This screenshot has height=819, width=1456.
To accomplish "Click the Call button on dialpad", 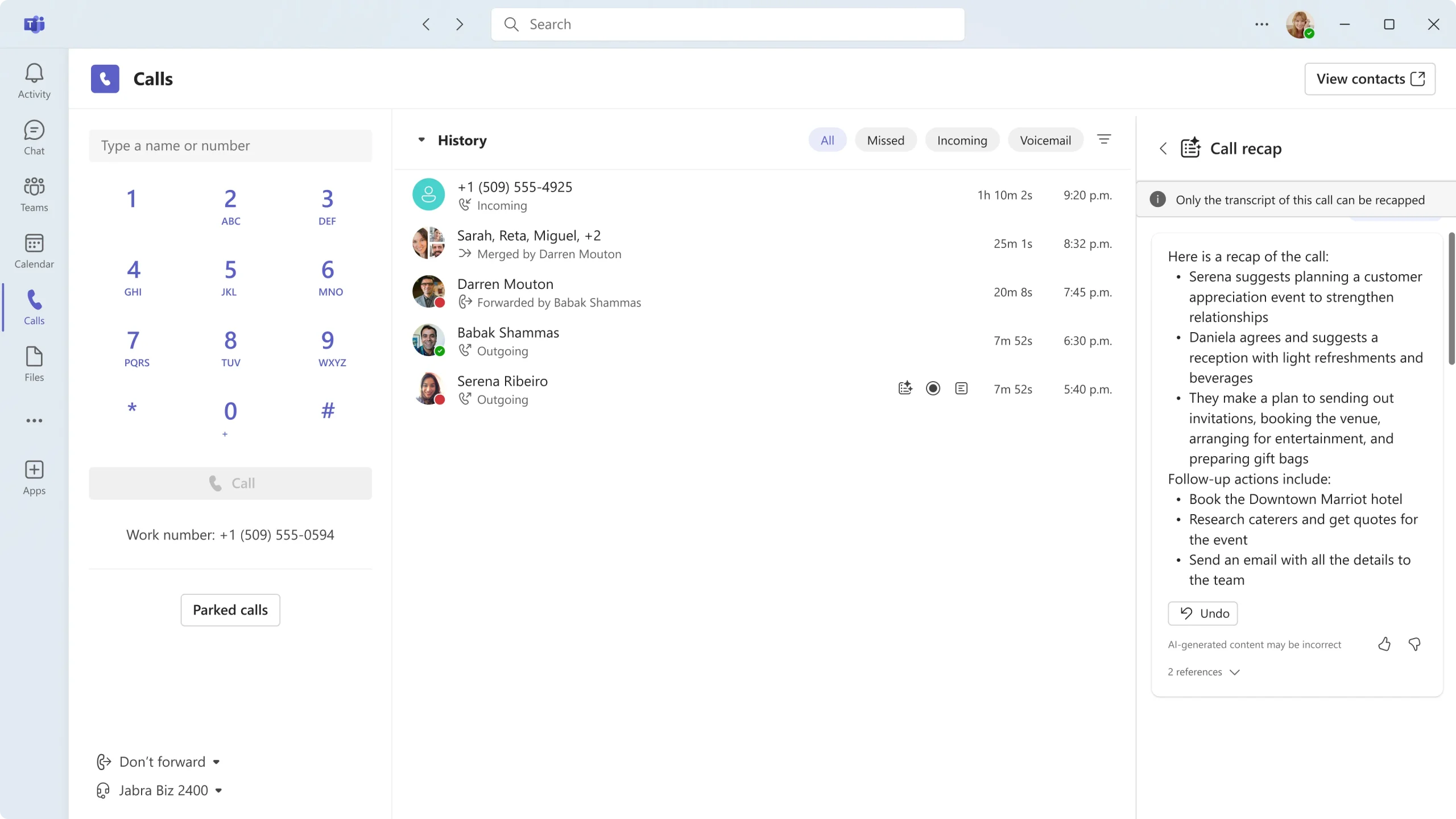I will pos(231,483).
